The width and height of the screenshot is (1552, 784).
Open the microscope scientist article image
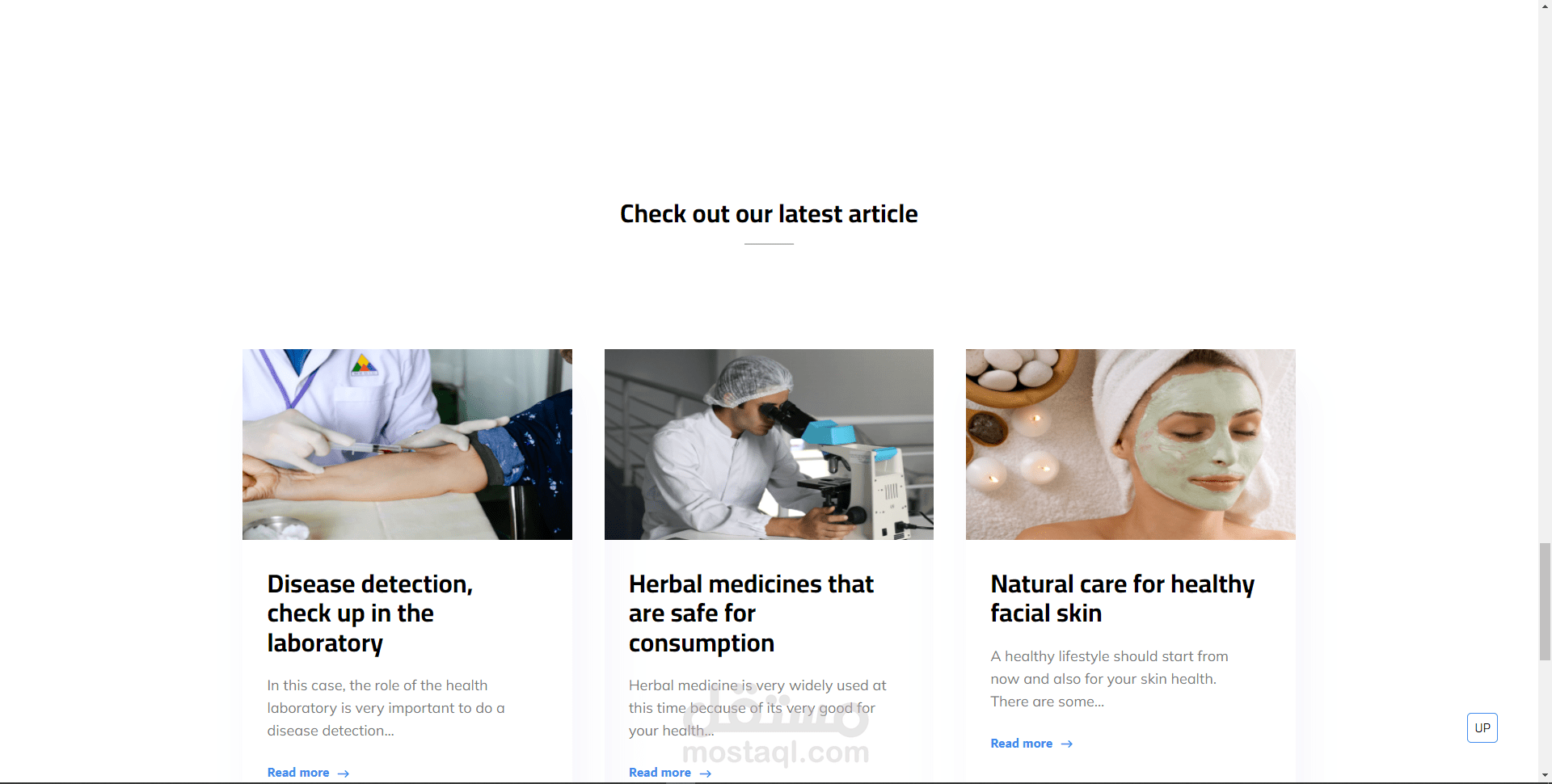[x=769, y=445]
